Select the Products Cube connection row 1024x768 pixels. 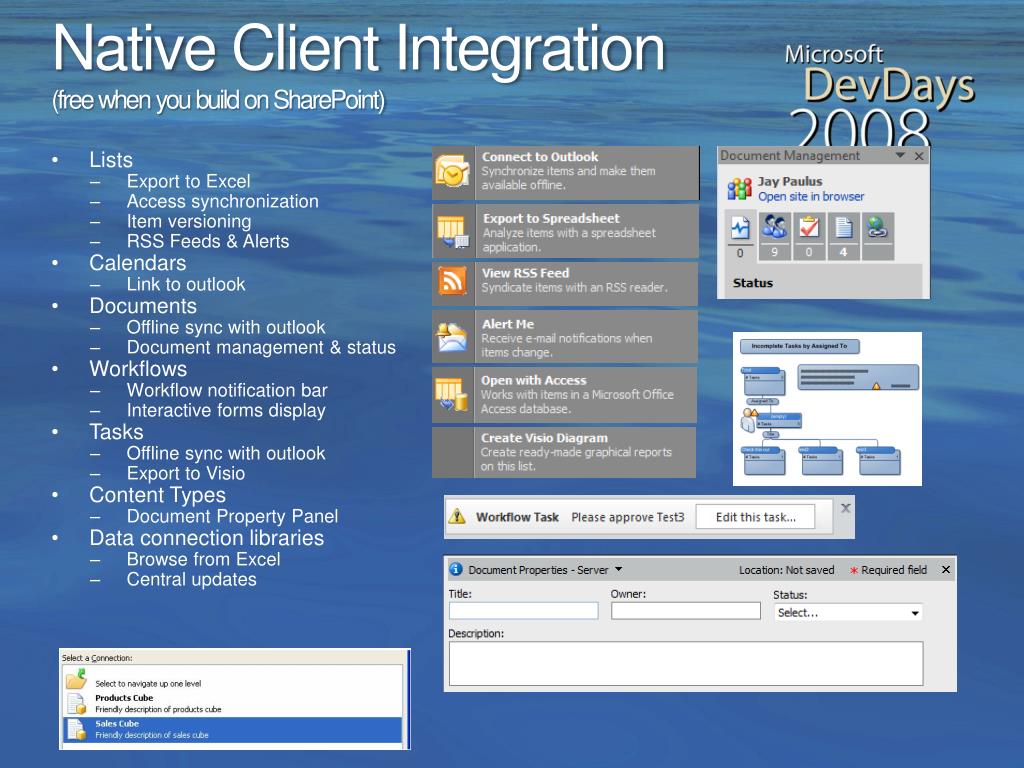[x=232, y=703]
